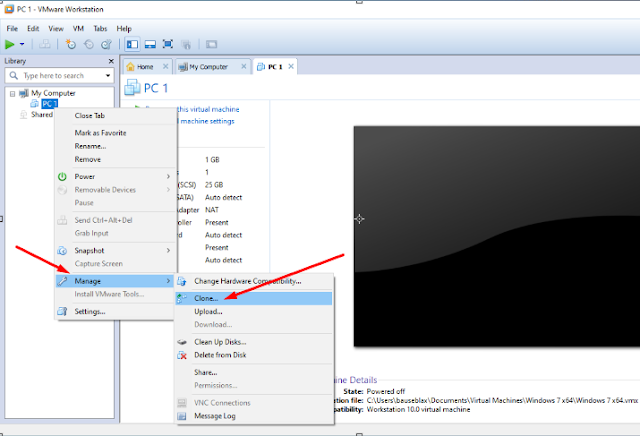
Task: Click the Delete from Disk icon
Action: coord(182,355)
